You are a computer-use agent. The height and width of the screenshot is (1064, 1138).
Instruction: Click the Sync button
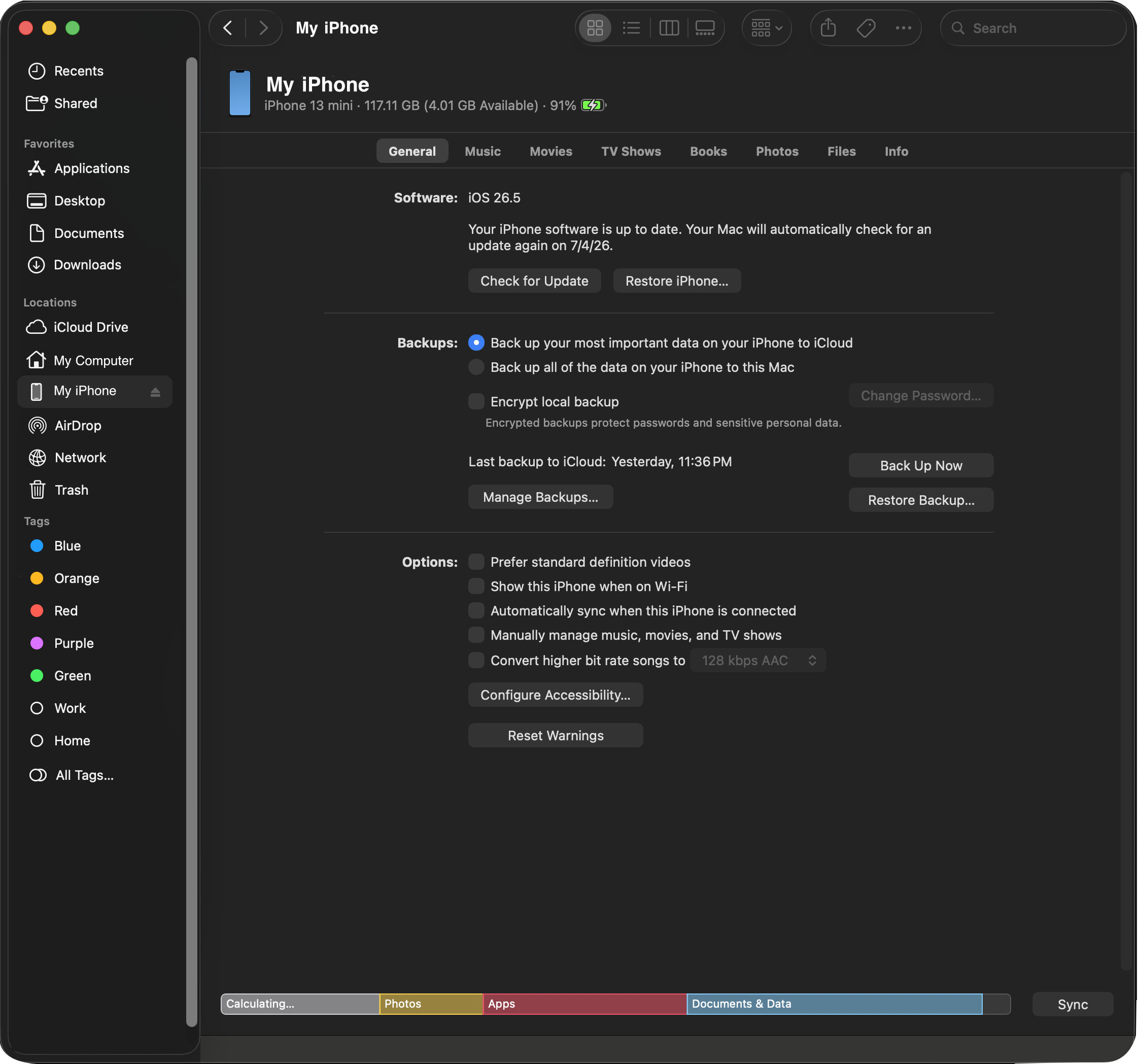pos(1072,1005)
